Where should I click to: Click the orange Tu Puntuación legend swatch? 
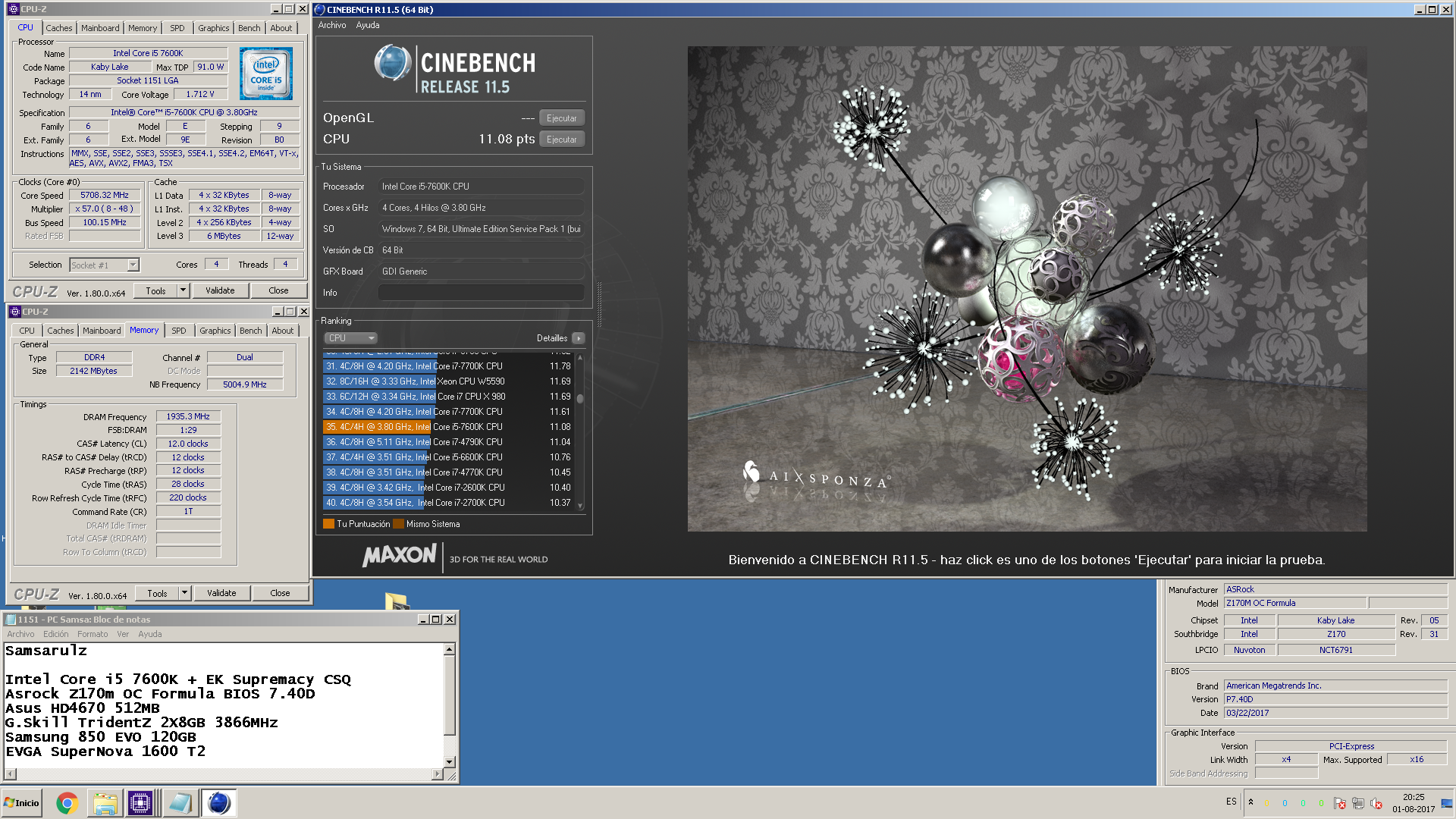(328, 524)
